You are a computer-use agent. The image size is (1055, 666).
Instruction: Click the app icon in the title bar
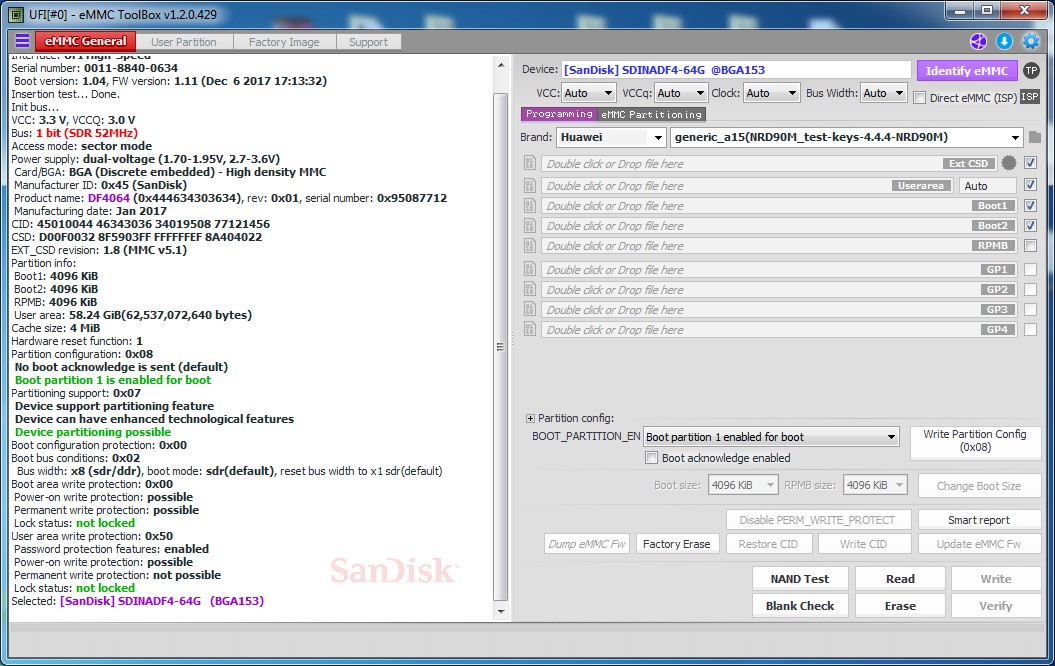click(x=15, y=14)
